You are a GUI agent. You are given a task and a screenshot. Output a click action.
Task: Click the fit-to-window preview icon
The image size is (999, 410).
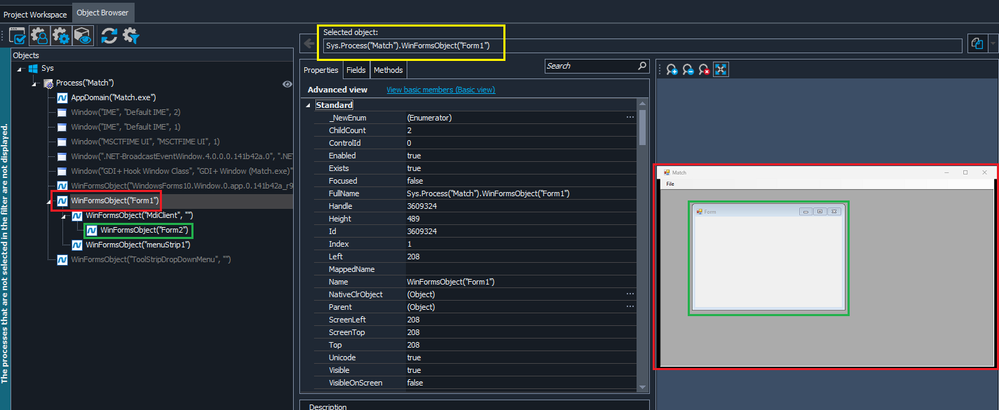point(721,69)
